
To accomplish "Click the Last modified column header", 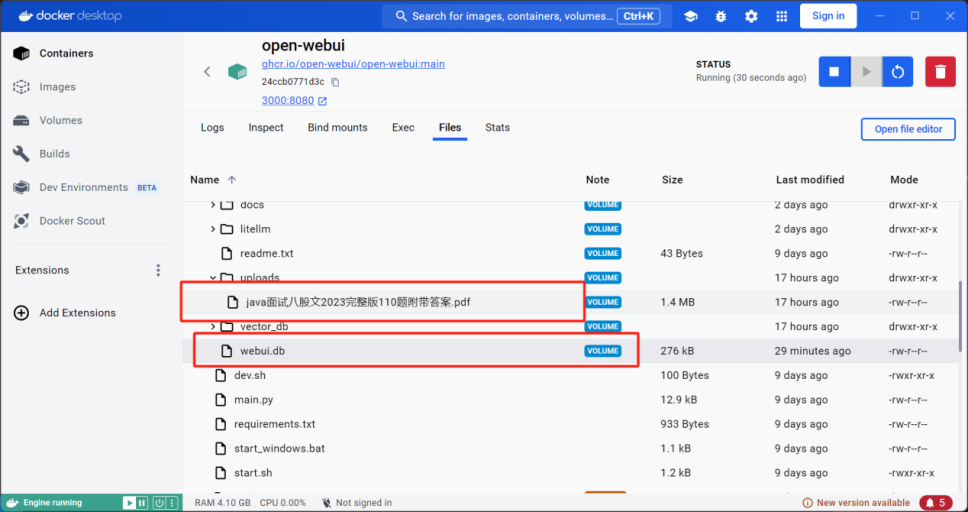I will (810, 180).
